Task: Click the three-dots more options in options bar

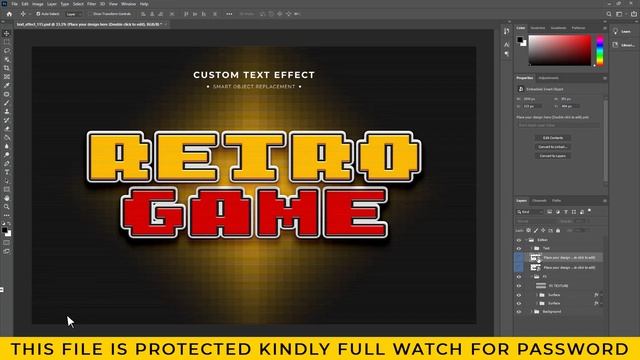Action: (229, 14)
